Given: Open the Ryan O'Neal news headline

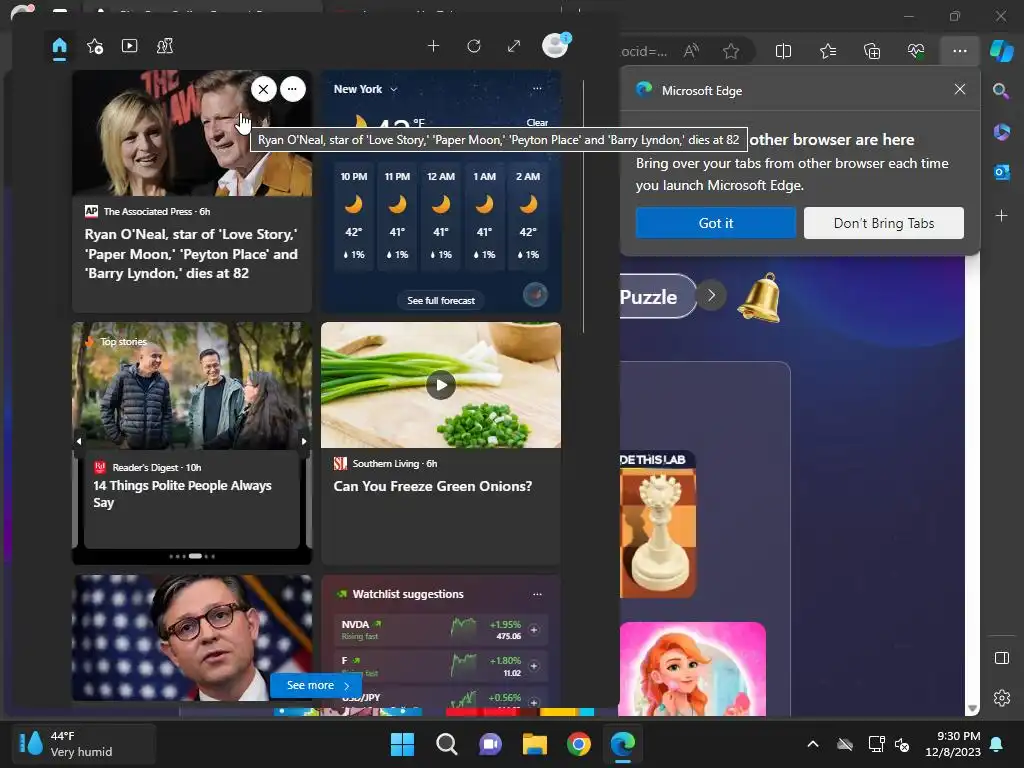Looking at the screenshot, I should pos(191,254).
